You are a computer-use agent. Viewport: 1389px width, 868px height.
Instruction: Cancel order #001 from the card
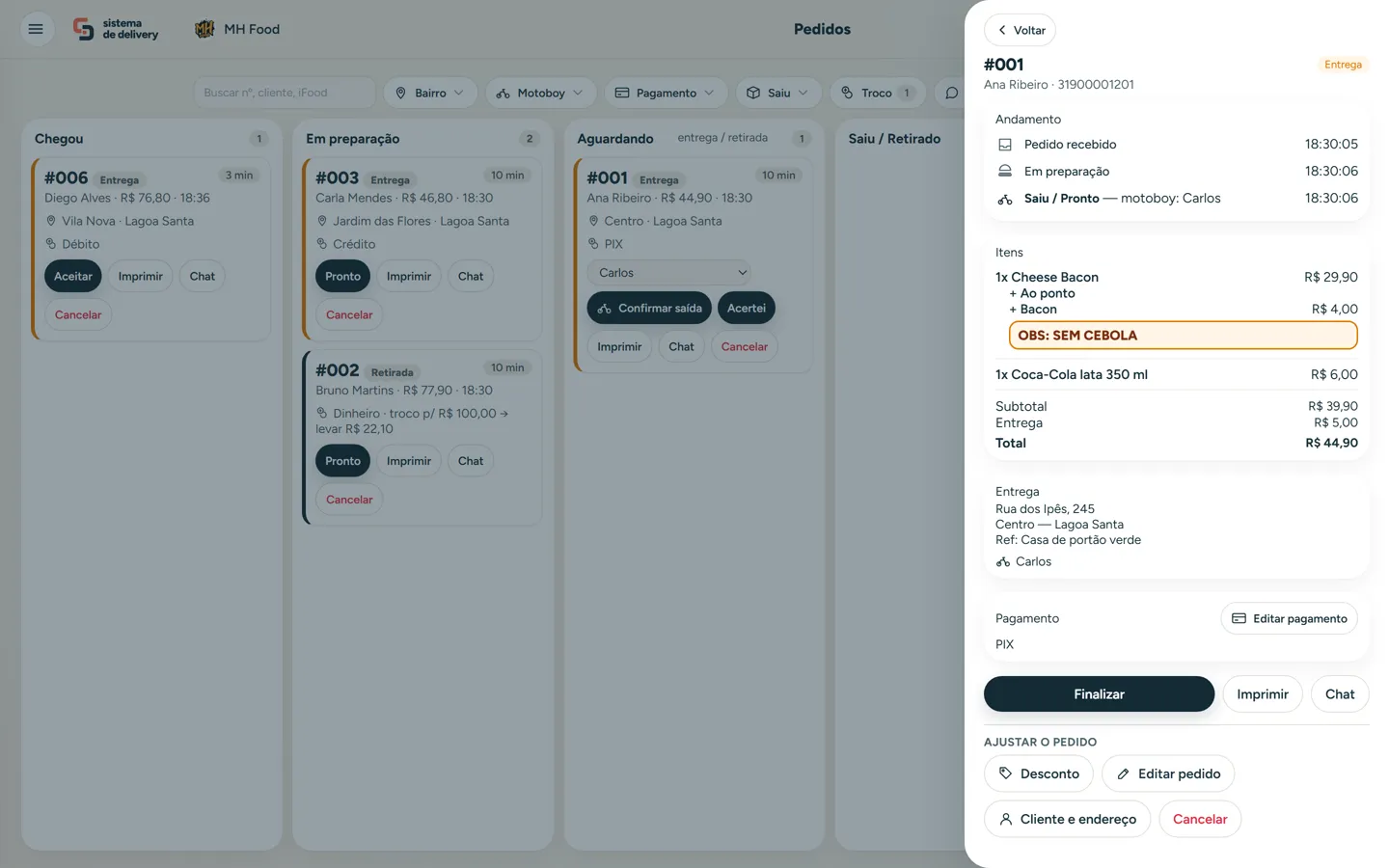[x=745, y=346]
